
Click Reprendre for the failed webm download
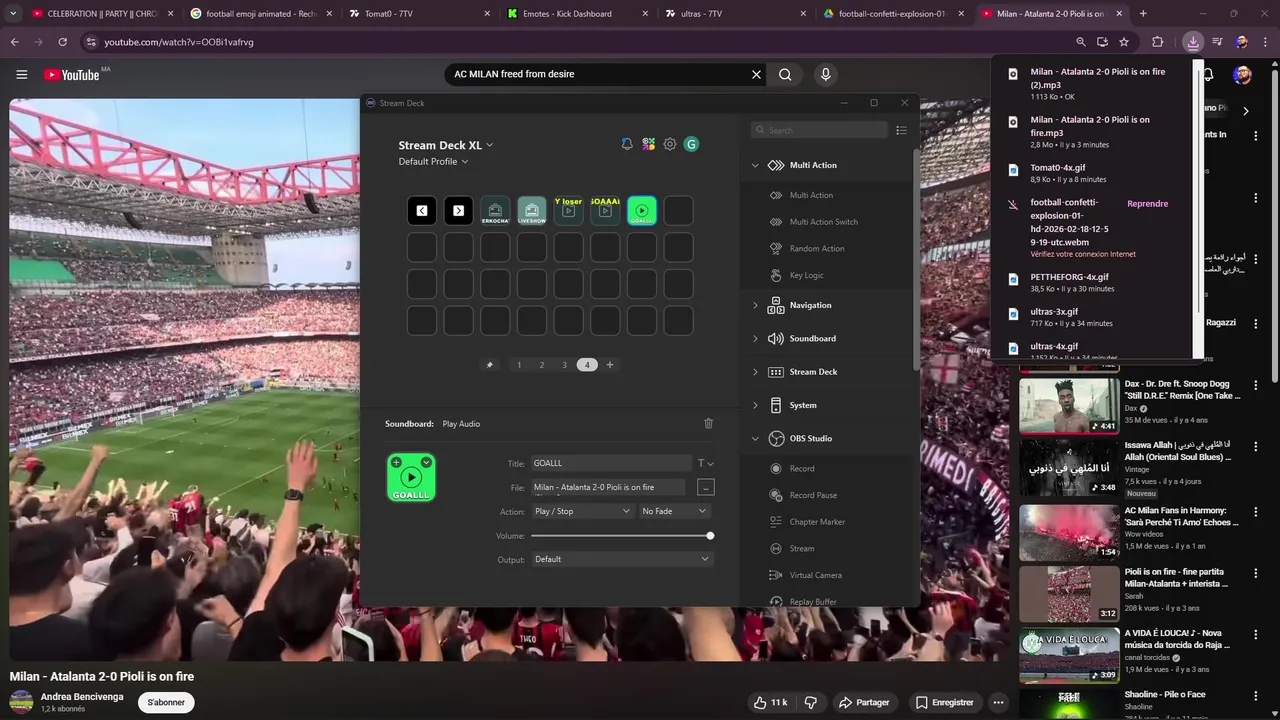coord(1147,204)
